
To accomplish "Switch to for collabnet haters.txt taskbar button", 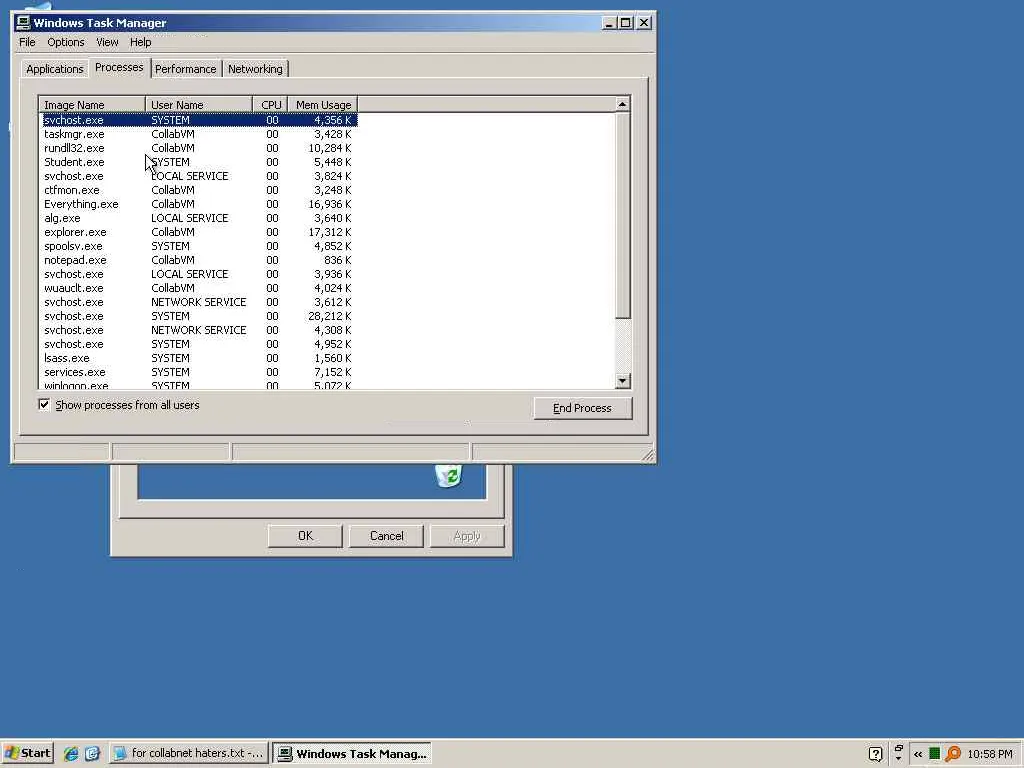I will [x=189, y=754].
